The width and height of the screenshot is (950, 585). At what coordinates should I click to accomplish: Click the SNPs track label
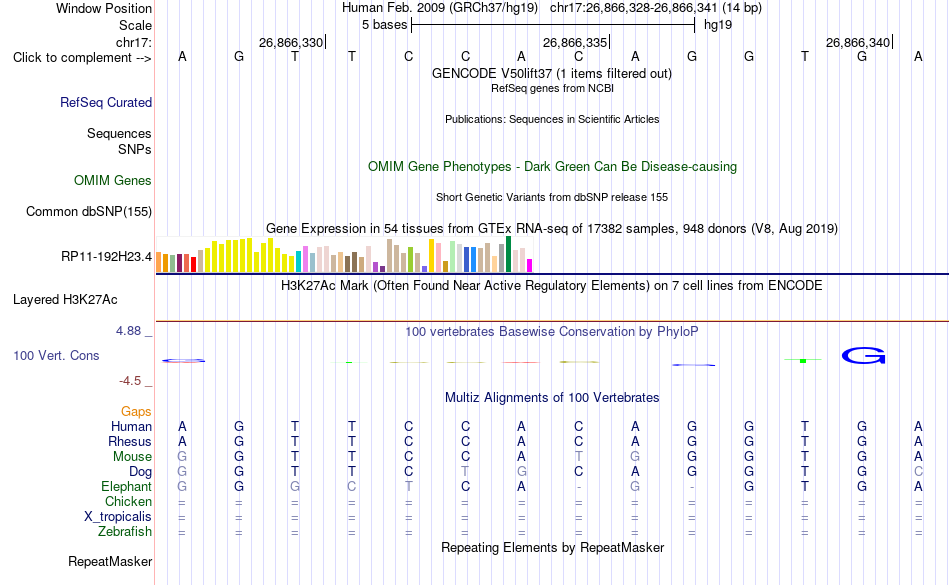point(135,149)
